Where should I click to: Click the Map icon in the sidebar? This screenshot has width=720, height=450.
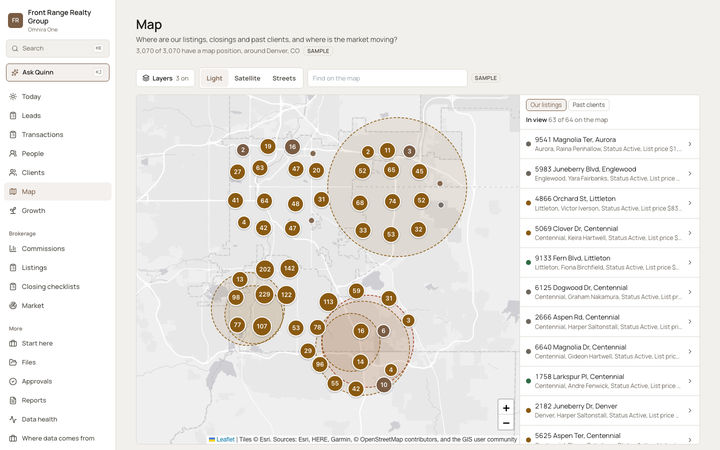(13, 191)
